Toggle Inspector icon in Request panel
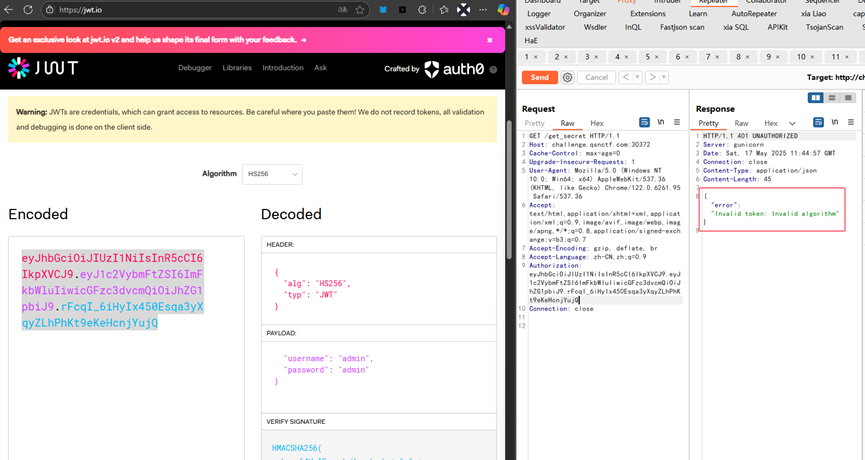The width and height of the screenshot is (865, 460). pyautogui.click(x=644, y=122)
